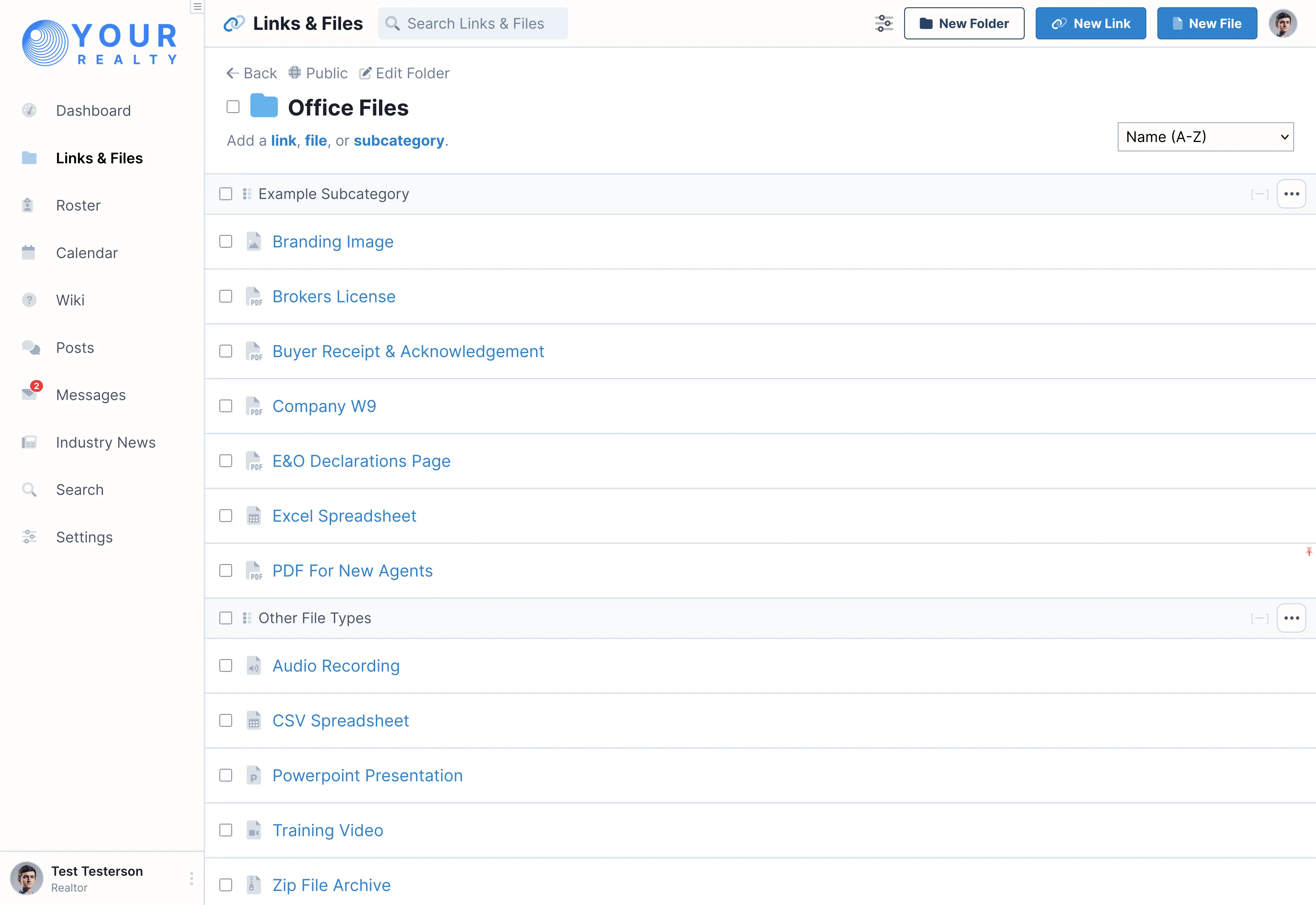Screen dimensions: 1316x905
Task: Open Industry News from sidebar
Action: point(105,442)
